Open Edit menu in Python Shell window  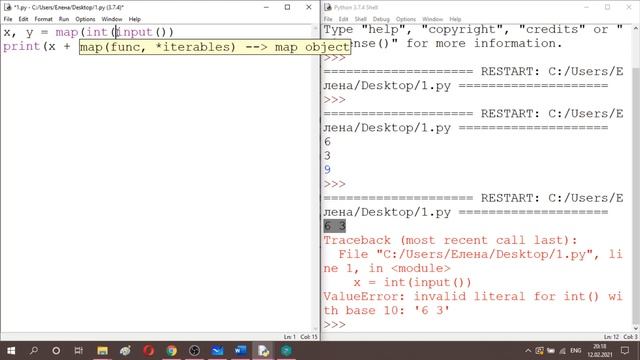(x=343, y=19)
